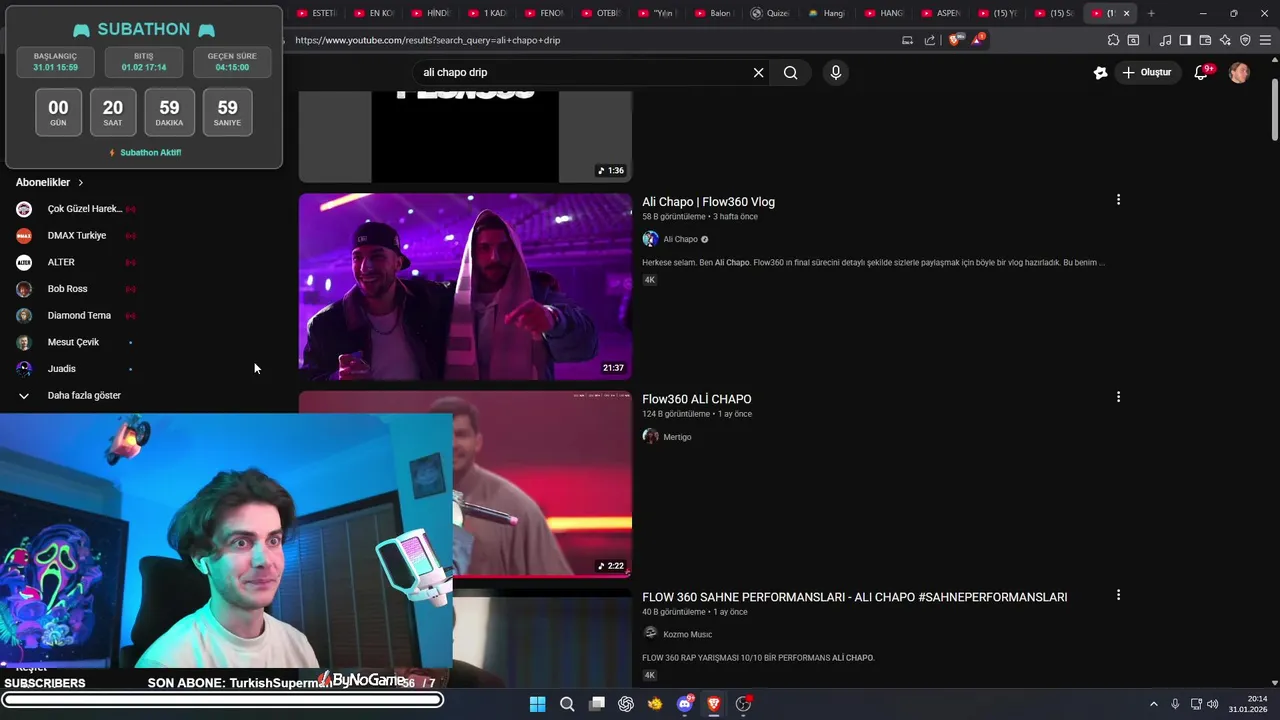Open a new browser tab with plus

(1151, 13)
